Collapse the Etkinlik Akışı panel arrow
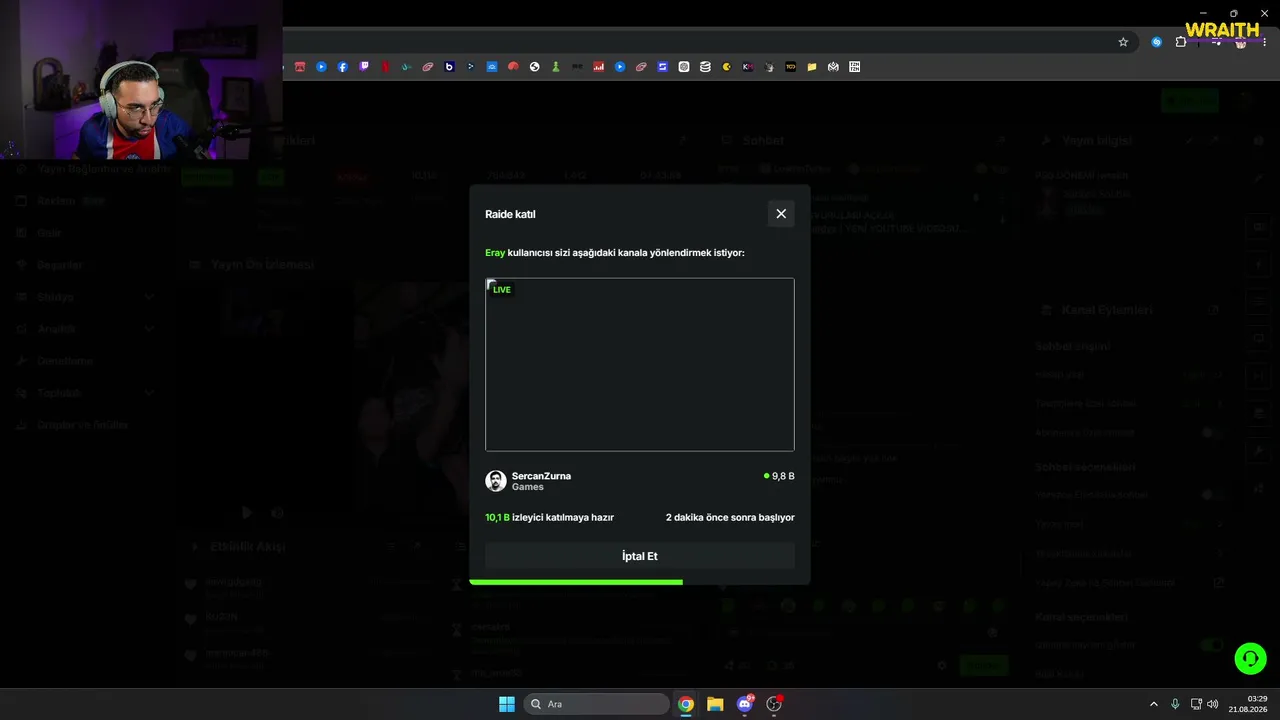Viewport: 1280px width, 720px height. click(195, 547)
